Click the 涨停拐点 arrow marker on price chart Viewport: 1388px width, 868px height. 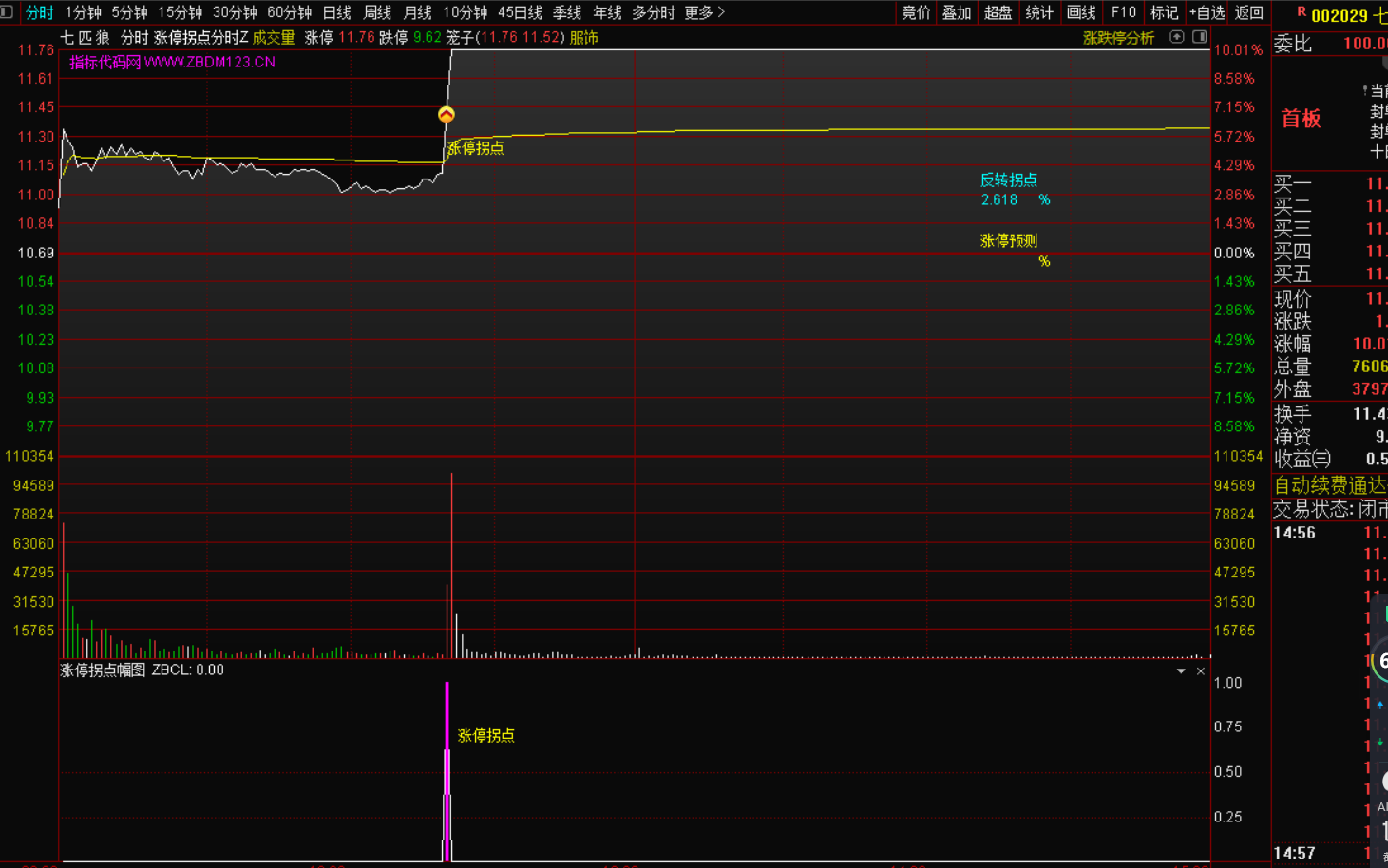[446, 115]
